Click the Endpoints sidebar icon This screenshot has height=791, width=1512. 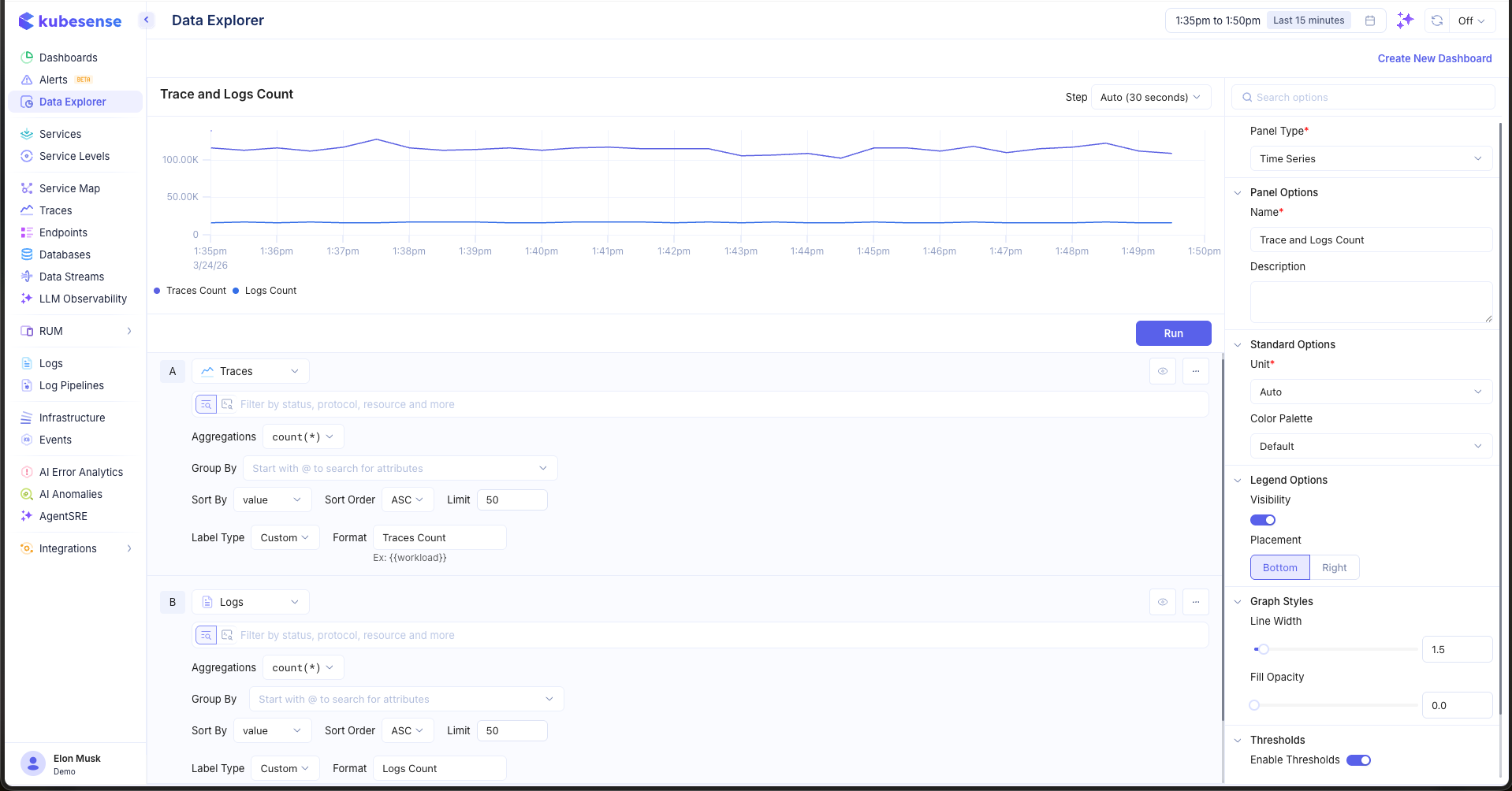(27, 232)
